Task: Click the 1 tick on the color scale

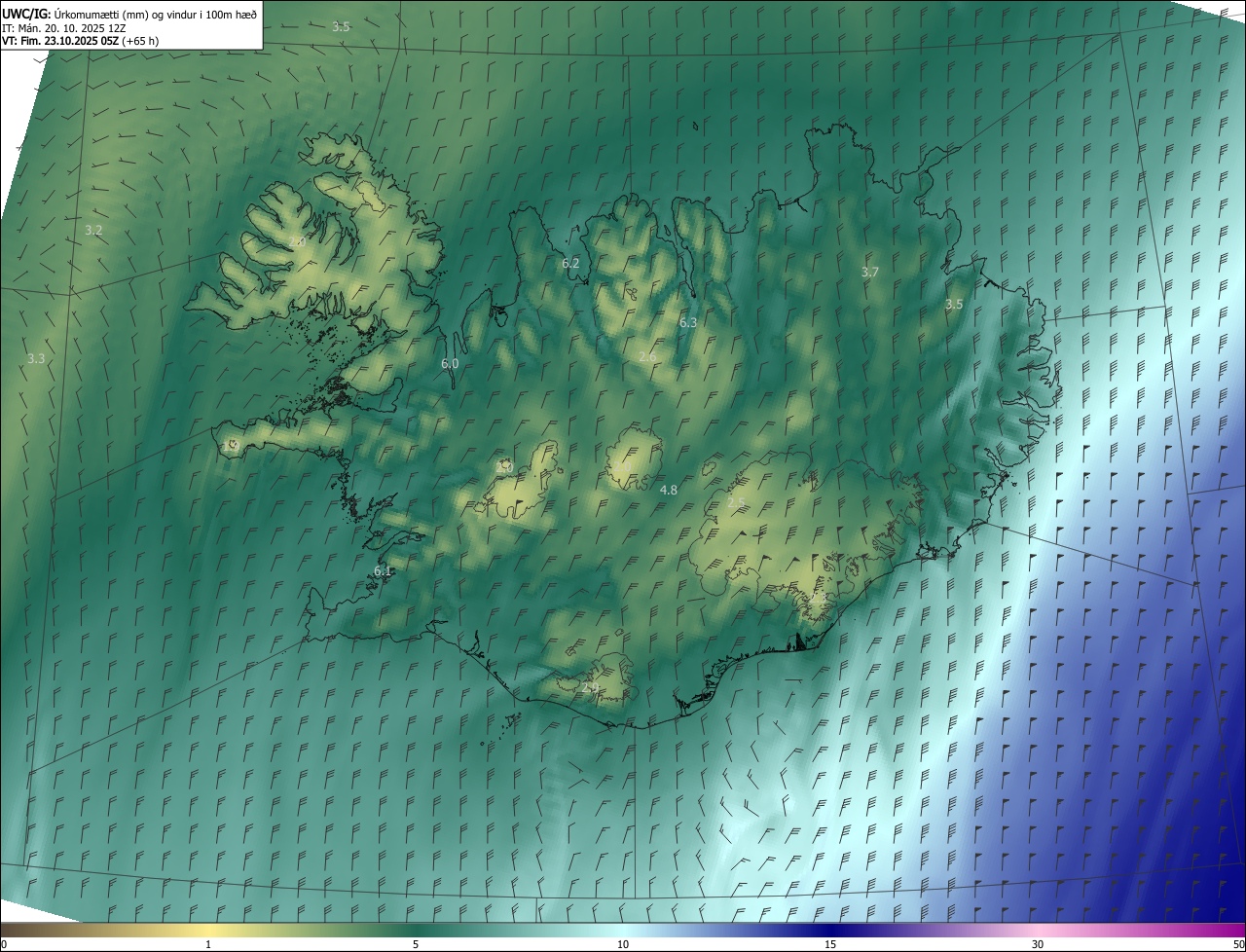Action: (x=208, y=944)
